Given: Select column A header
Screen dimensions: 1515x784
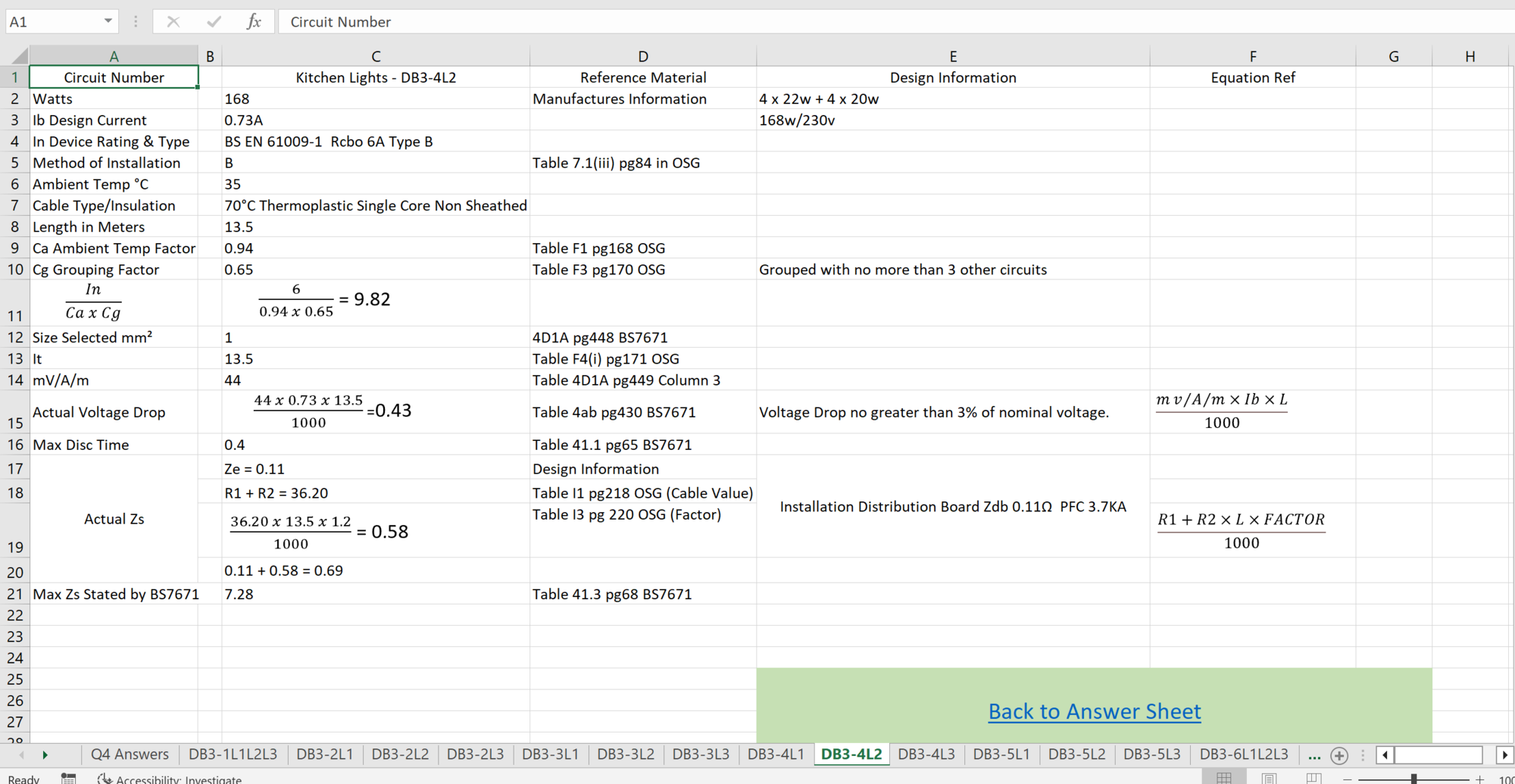Looking at the screenshot, I should pos(114,56).
